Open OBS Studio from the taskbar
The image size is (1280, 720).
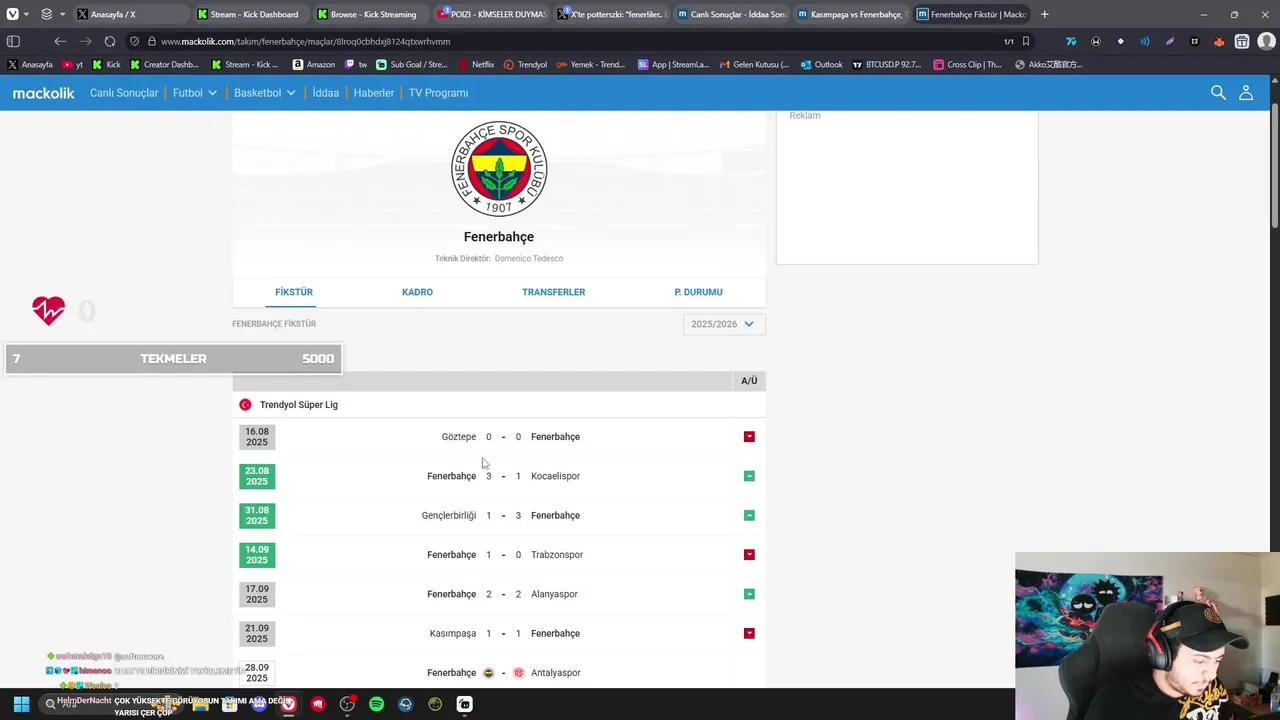click(x=347, y=704)
